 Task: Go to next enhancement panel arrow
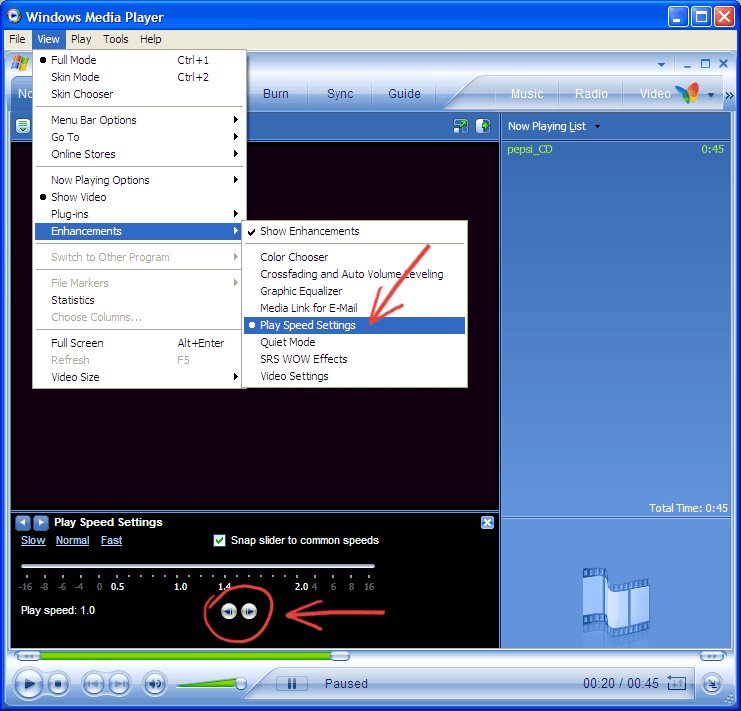click(41, 523)
